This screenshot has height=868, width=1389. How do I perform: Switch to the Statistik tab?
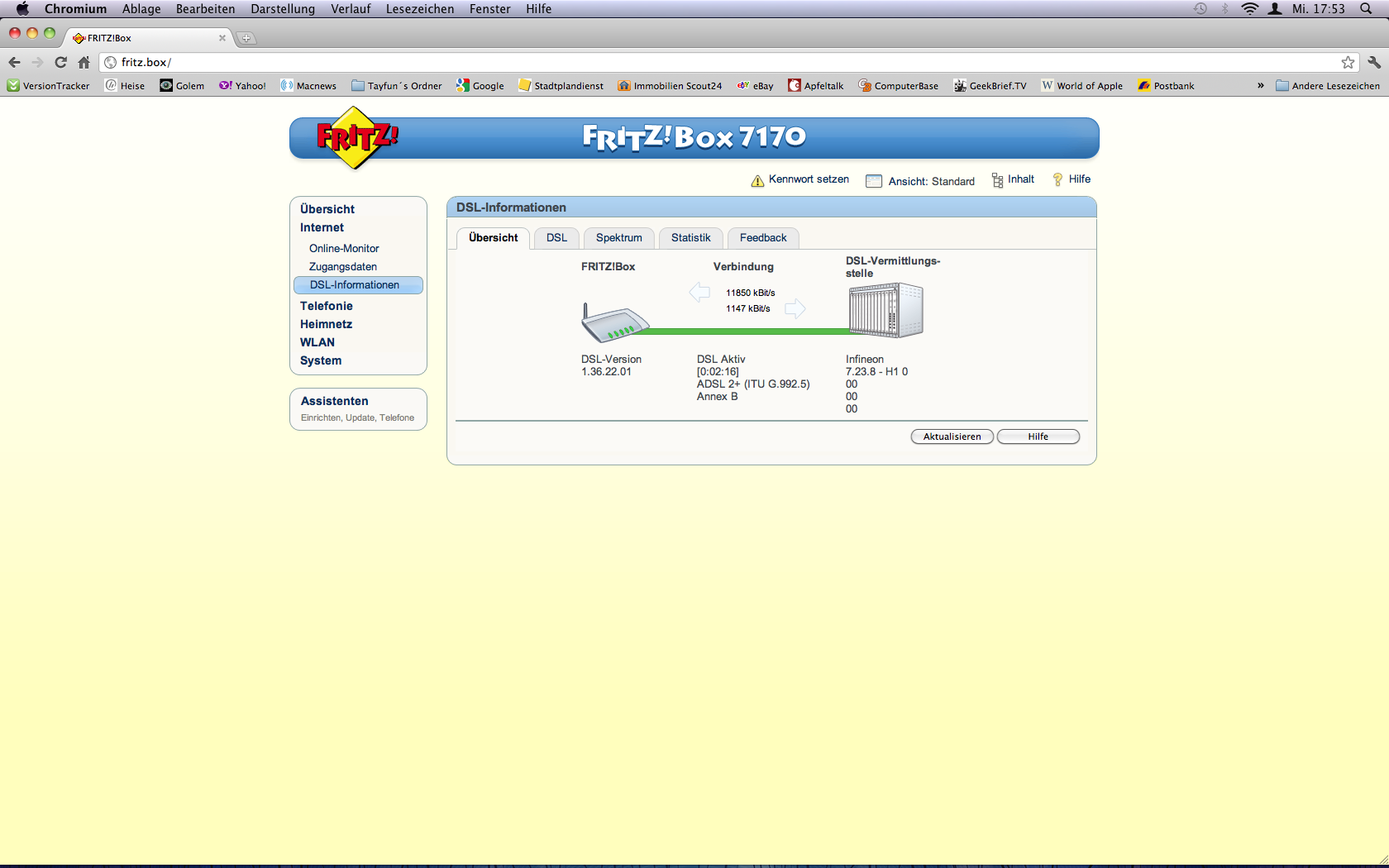pyautogui.click(x=691, y=238)
